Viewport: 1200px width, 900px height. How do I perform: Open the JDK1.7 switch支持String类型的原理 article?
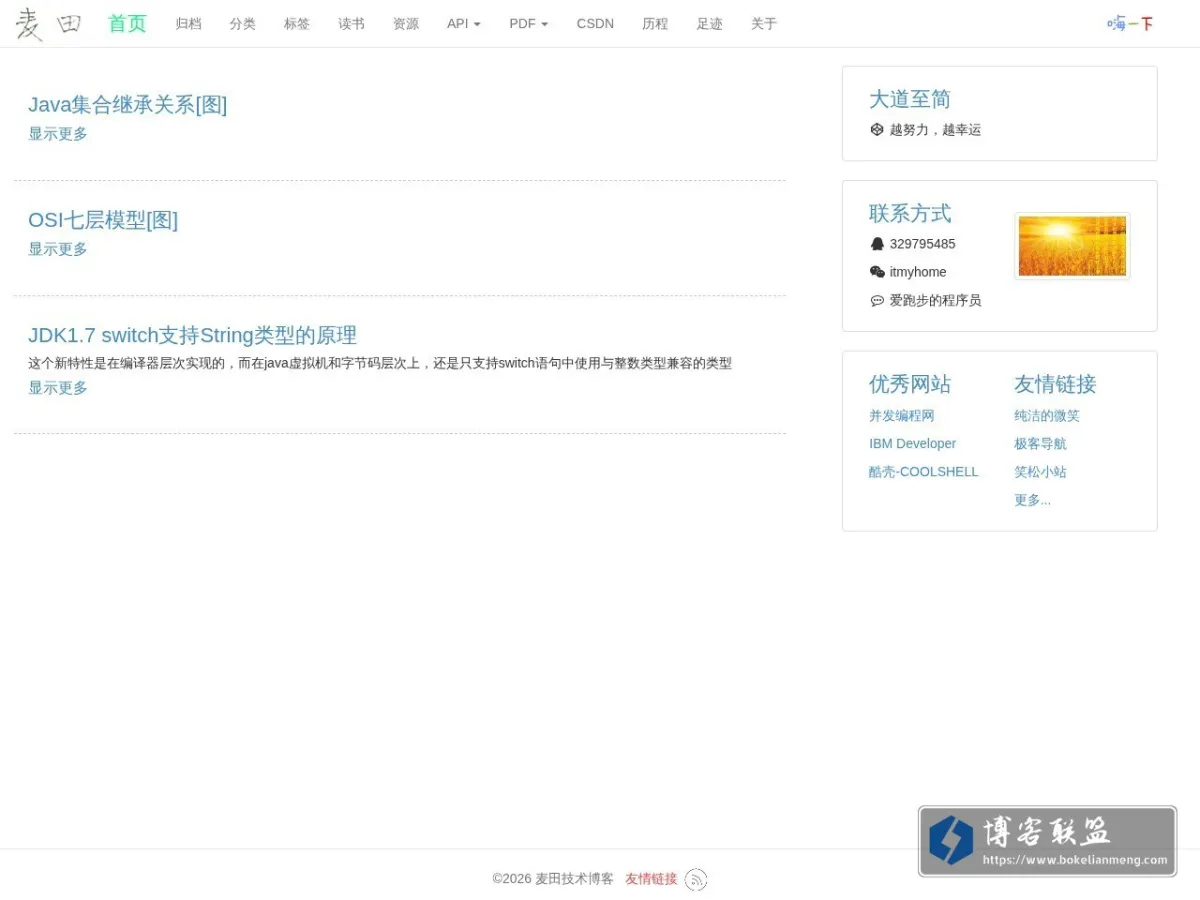(192, 335)
